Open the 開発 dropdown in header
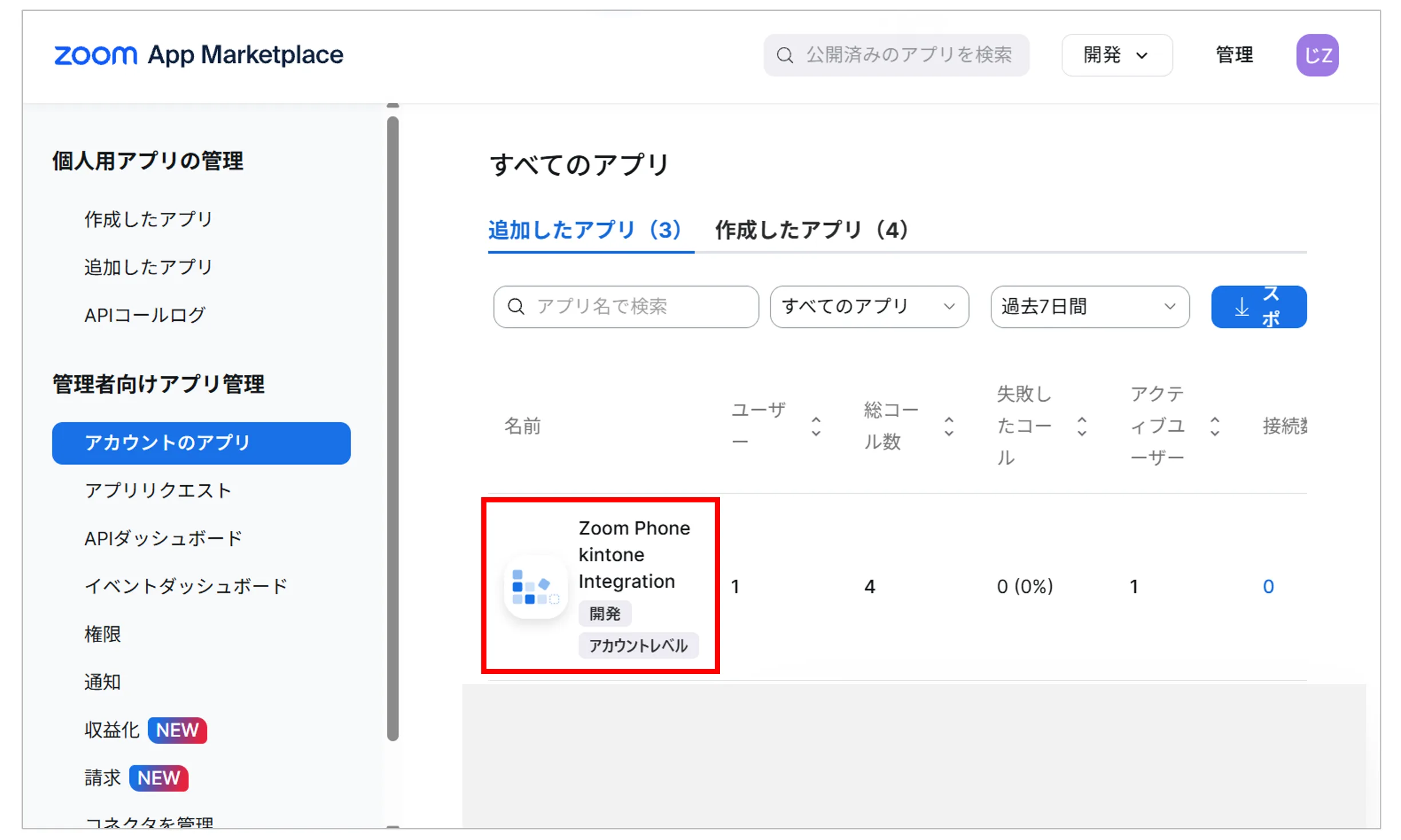1401x840 pixels. click(x=1117, y=55)
